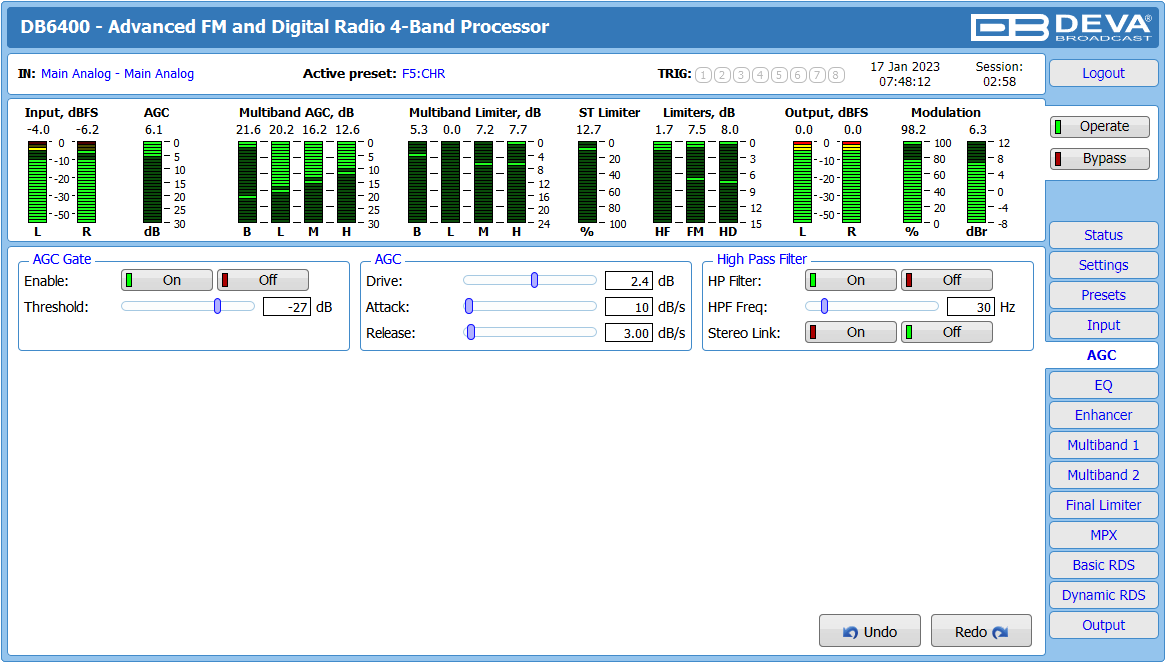Click the Undo button
The image size is (1166, 663).
(870, 631)
